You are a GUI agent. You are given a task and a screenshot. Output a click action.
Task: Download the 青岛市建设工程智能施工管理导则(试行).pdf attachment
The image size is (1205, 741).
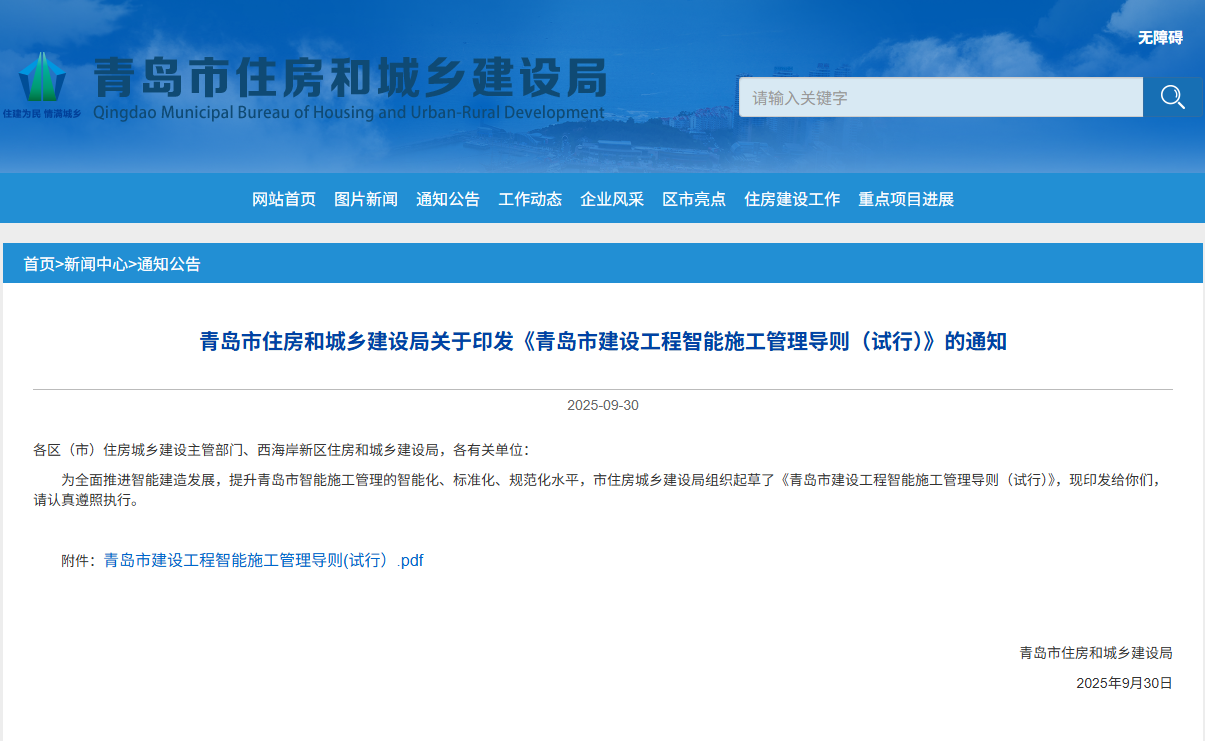pyautogui.click(x=264, y=561)
